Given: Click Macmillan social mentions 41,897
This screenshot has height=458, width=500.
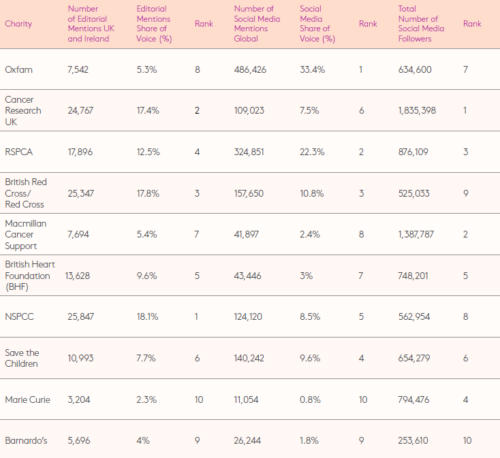Looking at the screenshot, I should [x=246, y=235].
